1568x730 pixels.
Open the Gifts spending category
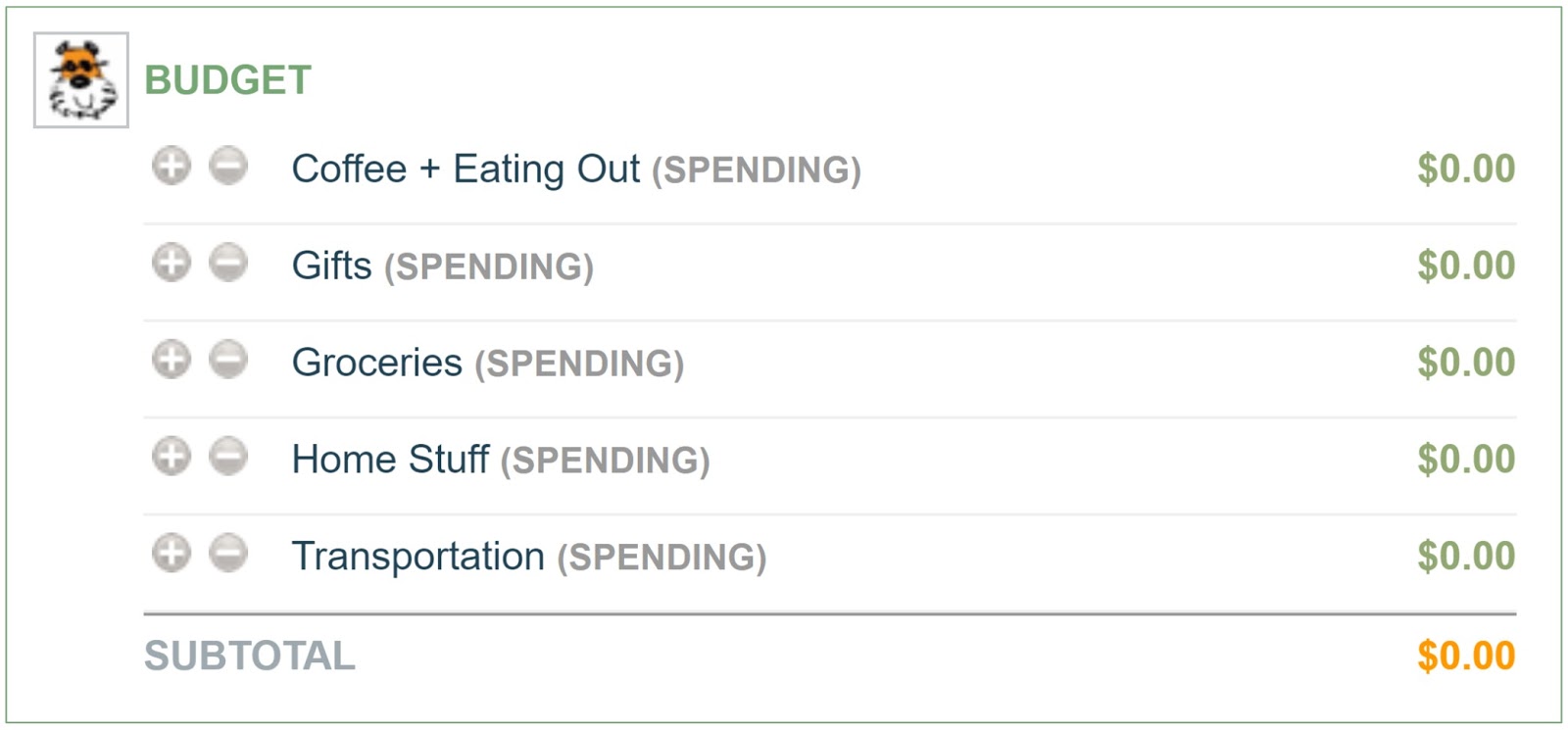[x=332, y=266]
